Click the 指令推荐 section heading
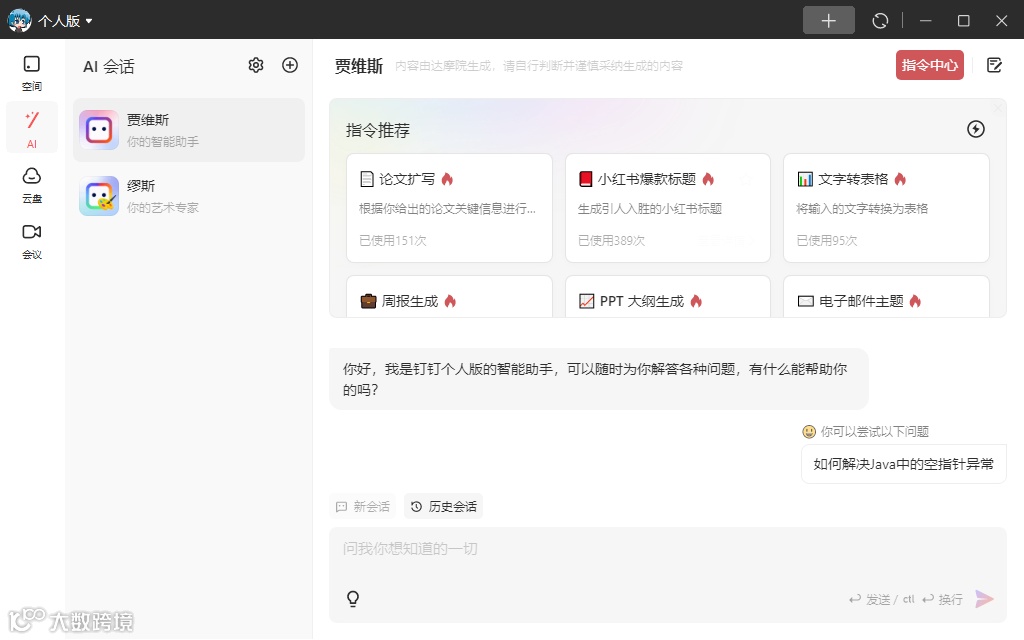This screenshot has width=1024, height=640. [377, 131]
